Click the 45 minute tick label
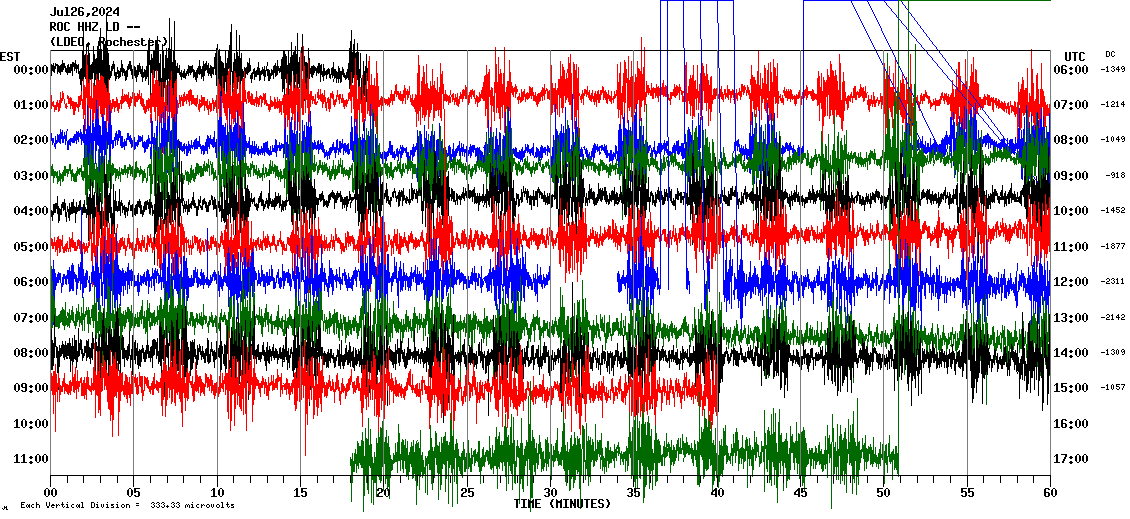This screenshot has height=519, width=1130. pos(801,493)
